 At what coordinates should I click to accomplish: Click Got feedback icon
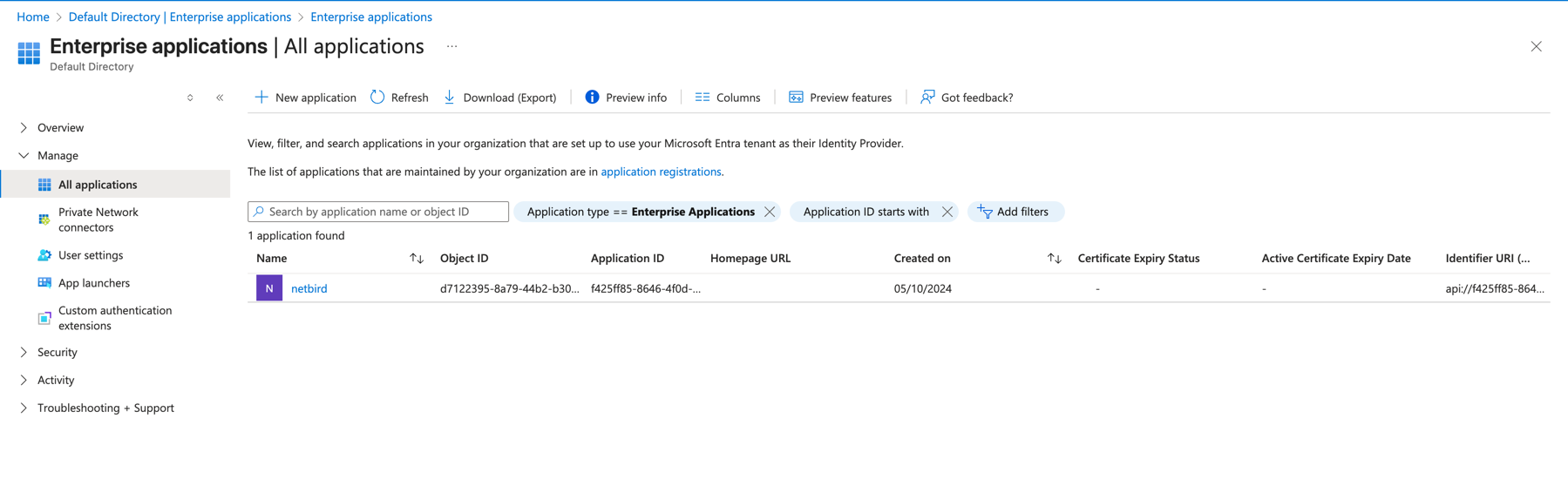(x=927, y=98)
